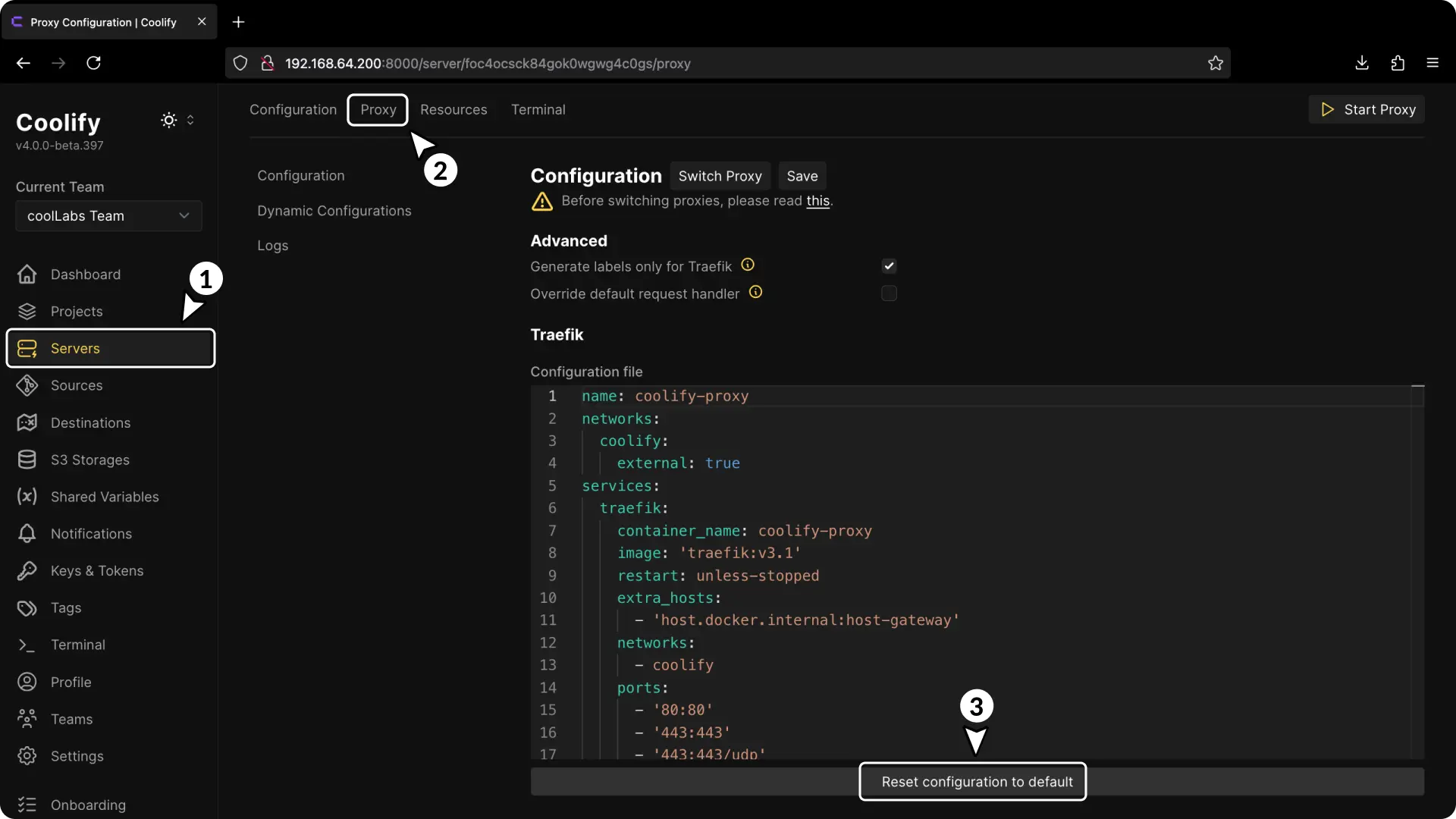Expand the theme selector chevrons
The width and height of the screenshot is (1456, 819).
point(191,120)
